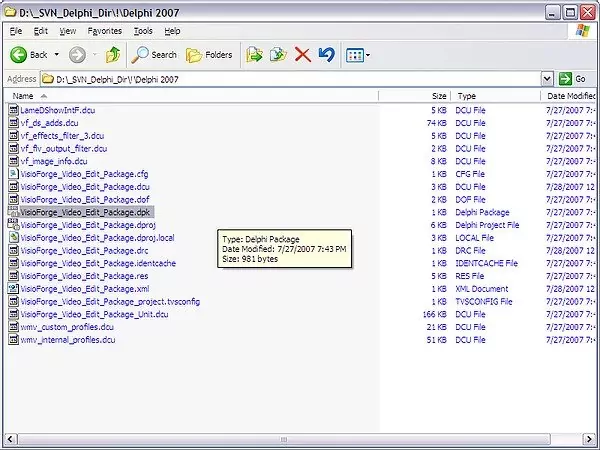Select icon of VisioForge_Video_Edit_Package.xml
Viewport: 600px width, 450px height.
(13, 289)
